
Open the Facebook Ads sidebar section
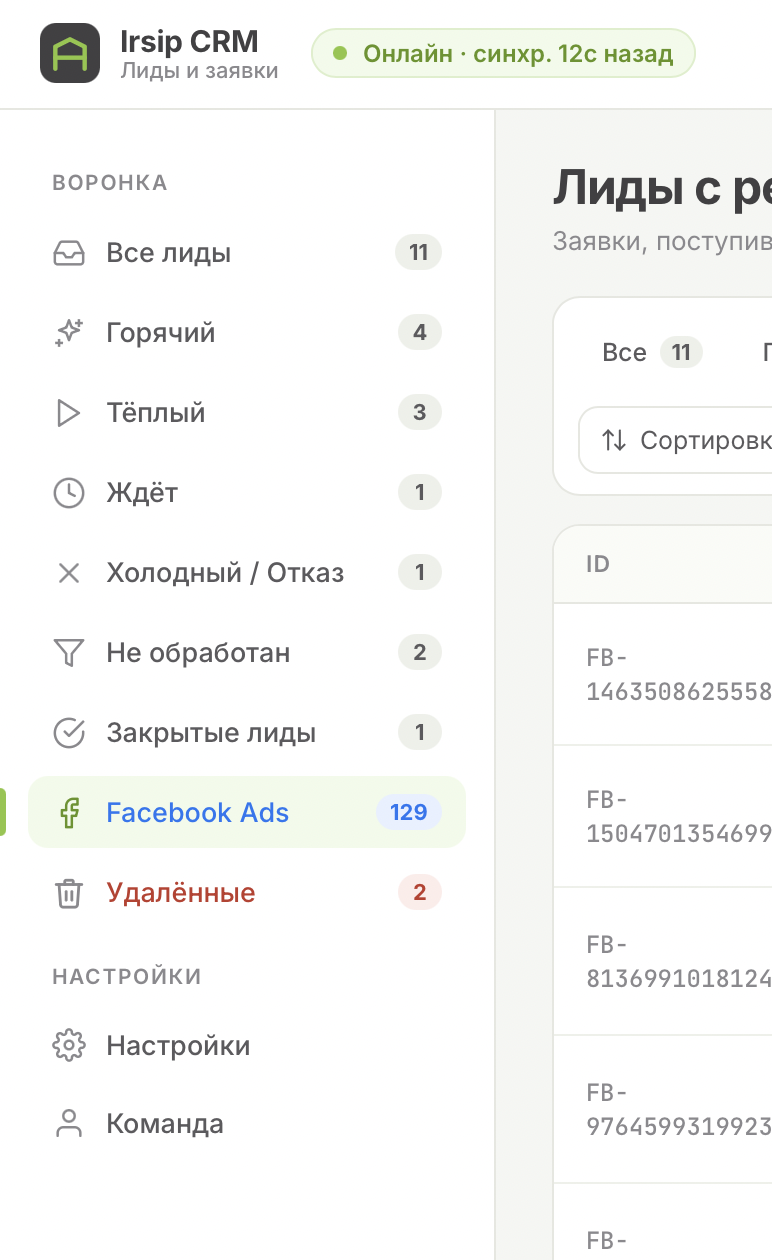pyautogui.click(x=197, y=813)
